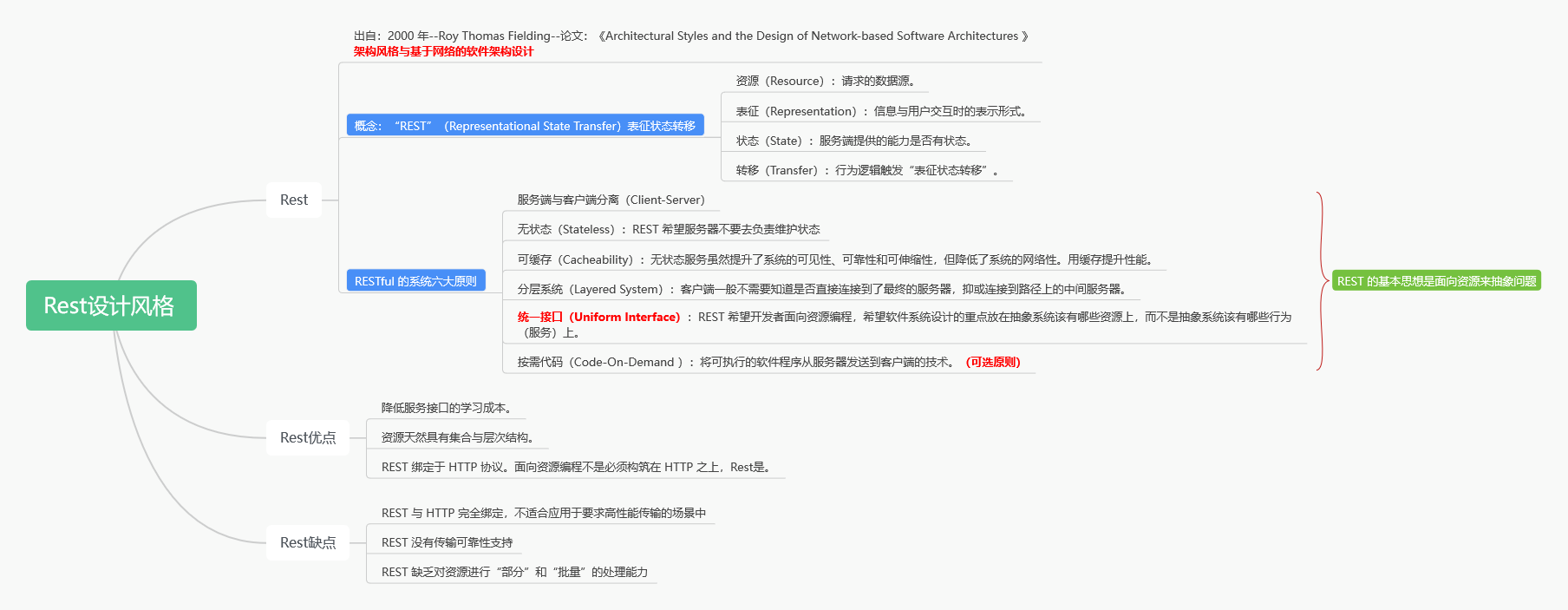Select the 可缓存 (Cacheability) principle node

pyautogui.click(x=834, y=259)
